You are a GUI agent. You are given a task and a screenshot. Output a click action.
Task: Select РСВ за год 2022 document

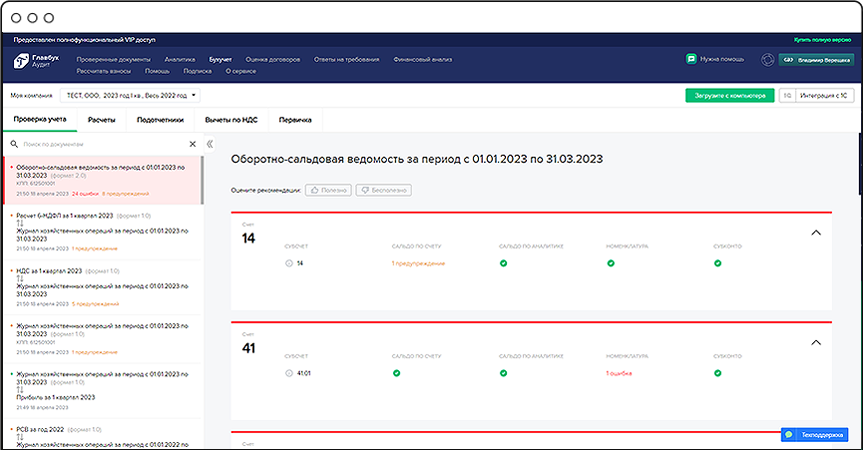pos(103,436)
